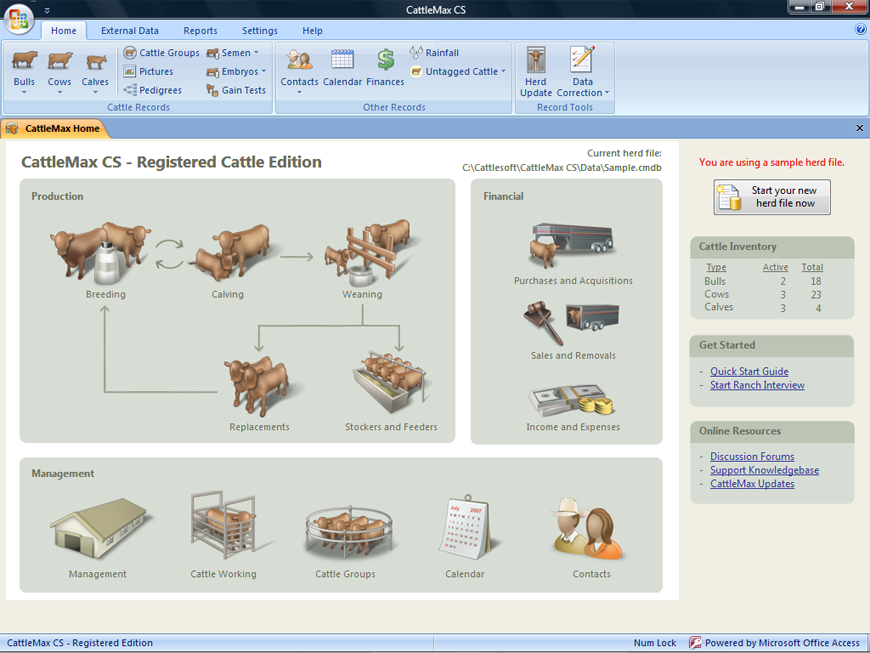Click Start your new herd file now
Screen dimensions: 870x653
pyautogui.click(x=772, y=197)
